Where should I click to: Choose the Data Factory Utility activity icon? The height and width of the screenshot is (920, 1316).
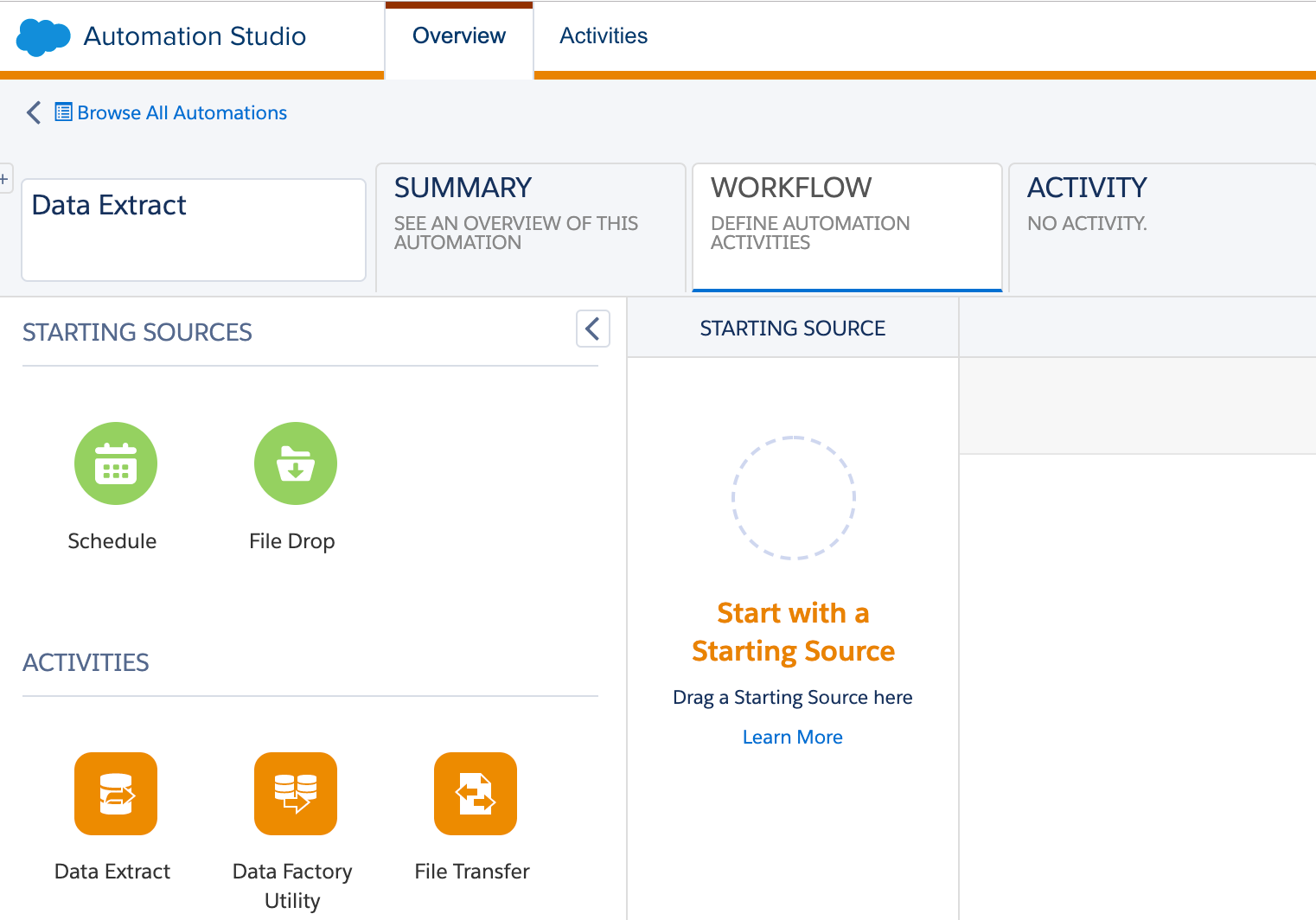coord(296,794)
